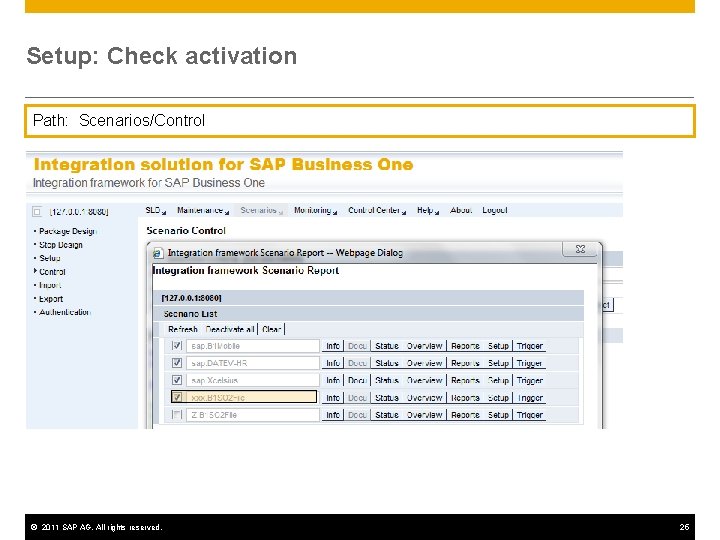Check the Z.B1SO2File scenario checkbox
The image size is (720, 540).
tap(177, 415)
